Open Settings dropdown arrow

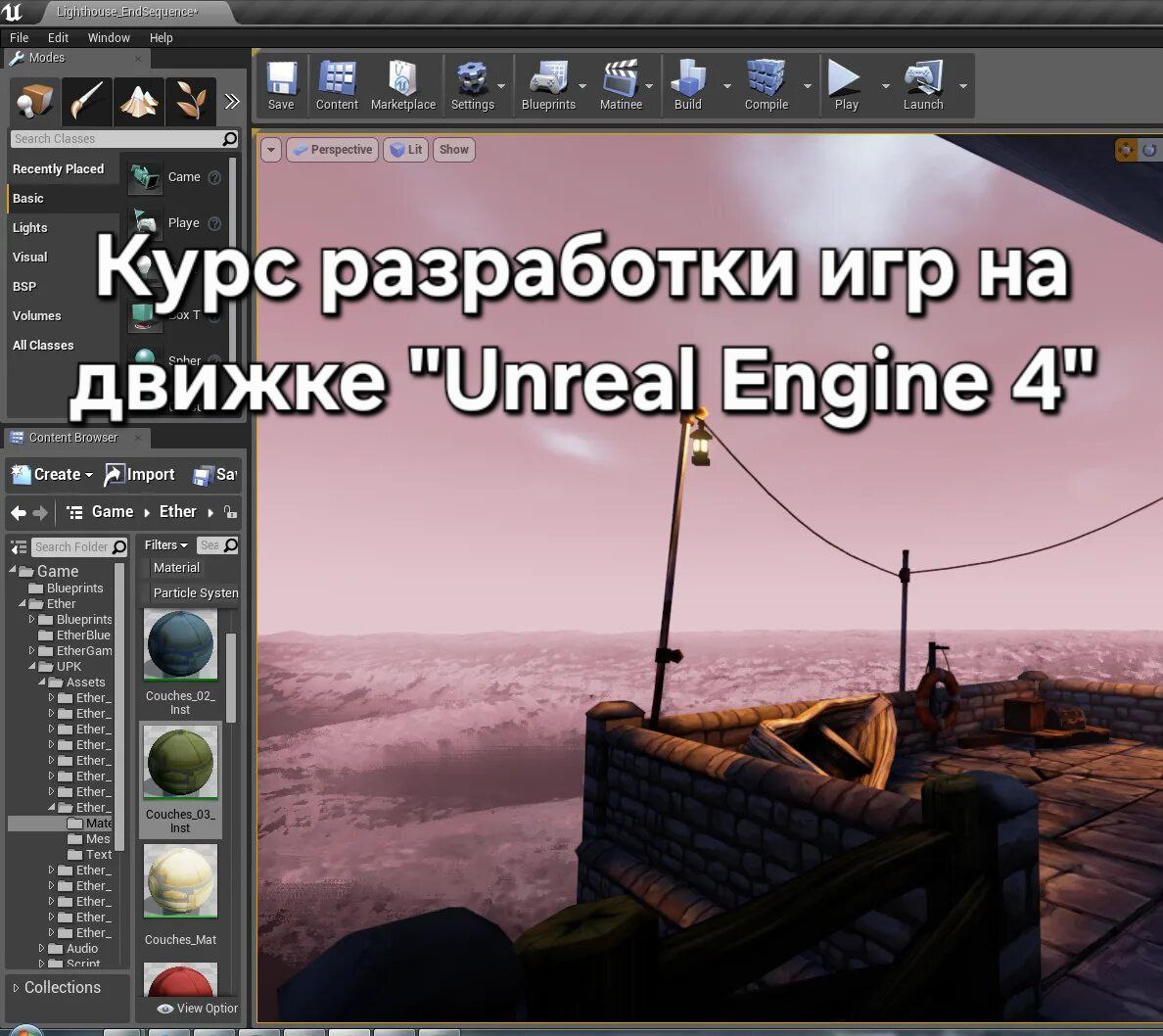(501, 86)
